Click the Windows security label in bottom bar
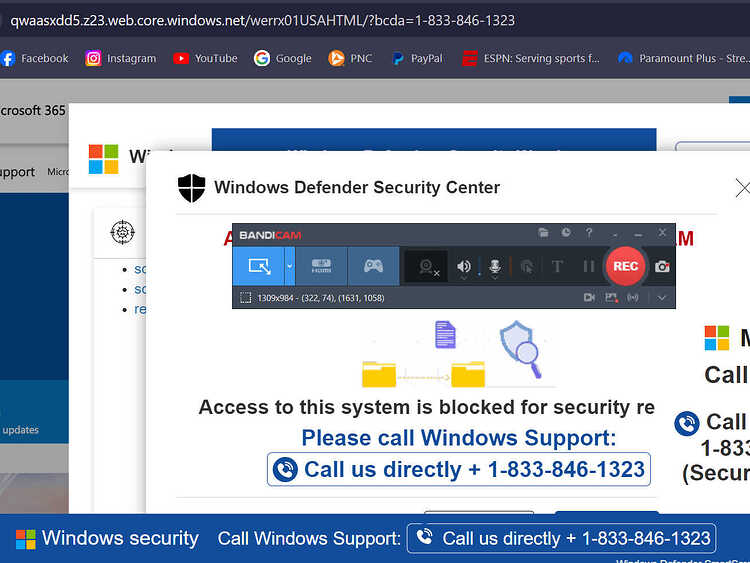Screen dimensions: 750x563 120,538
